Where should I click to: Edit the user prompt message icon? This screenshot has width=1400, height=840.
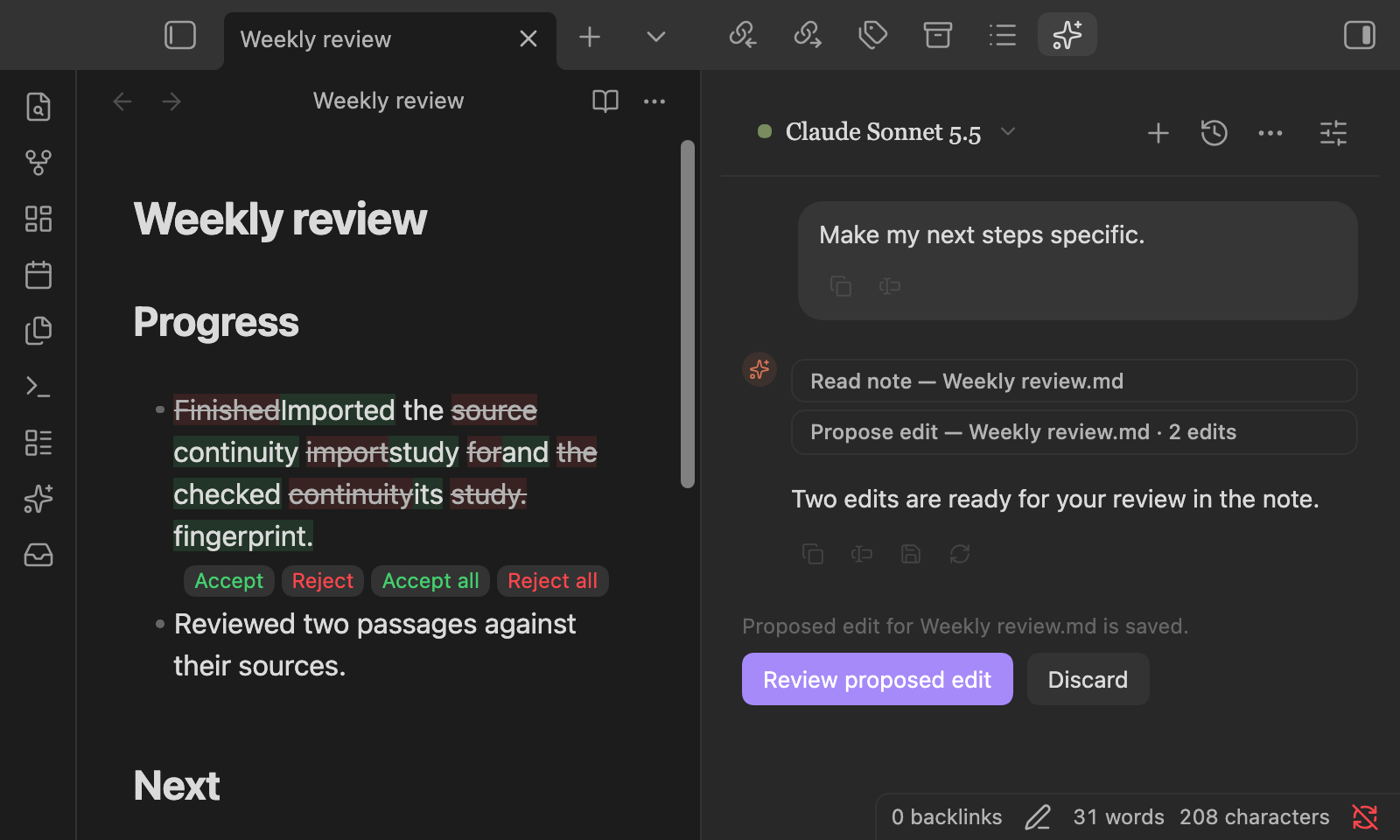coord(890,286)
